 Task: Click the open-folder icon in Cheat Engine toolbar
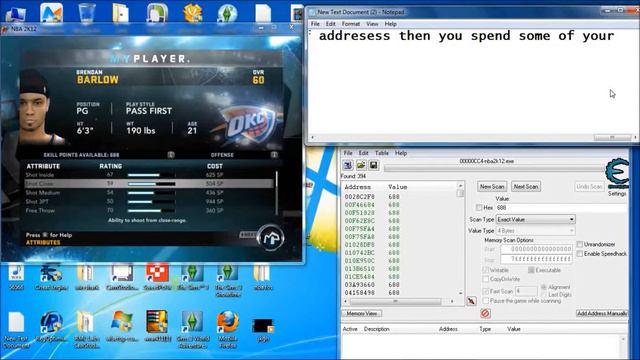(x=361, y=165)
